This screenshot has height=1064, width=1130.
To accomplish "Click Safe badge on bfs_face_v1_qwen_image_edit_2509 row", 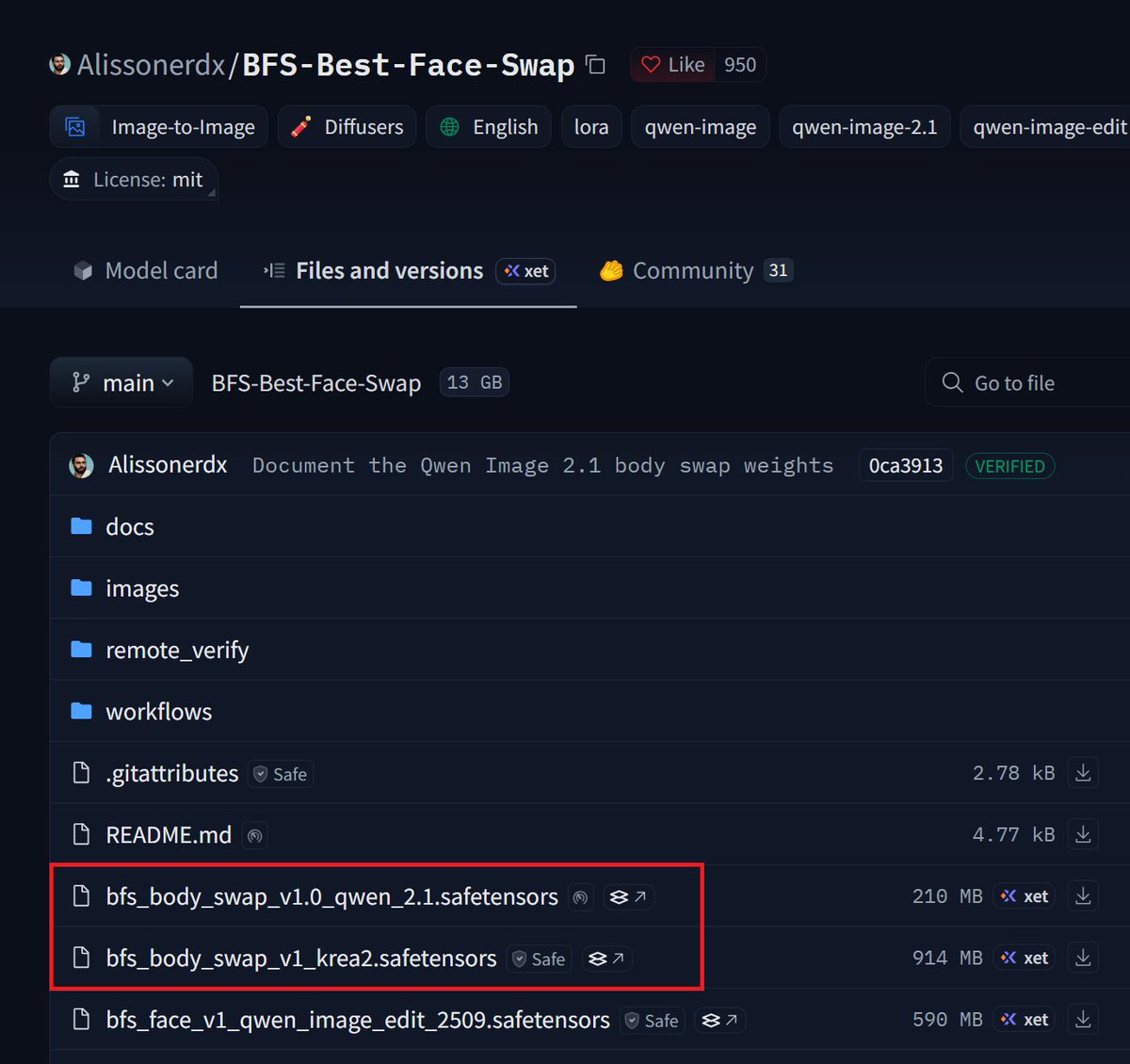I will [653, 1021].
